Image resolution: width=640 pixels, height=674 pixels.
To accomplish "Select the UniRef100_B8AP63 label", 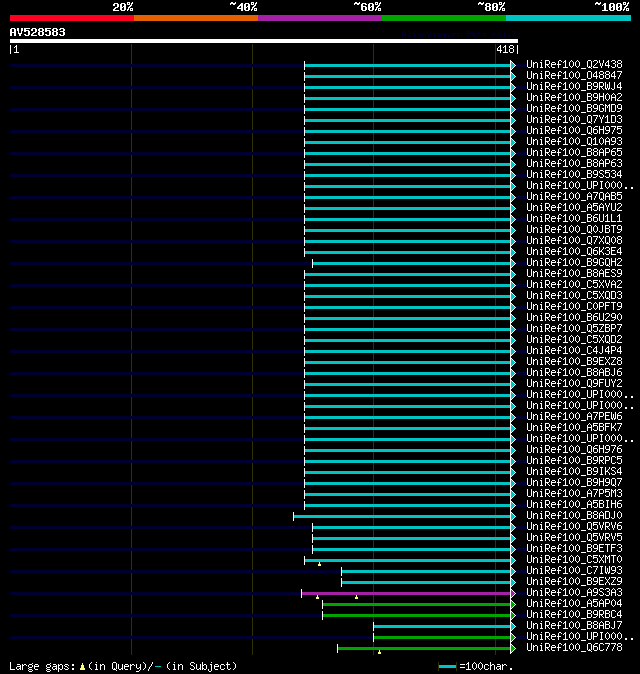I will pos(574,163).
